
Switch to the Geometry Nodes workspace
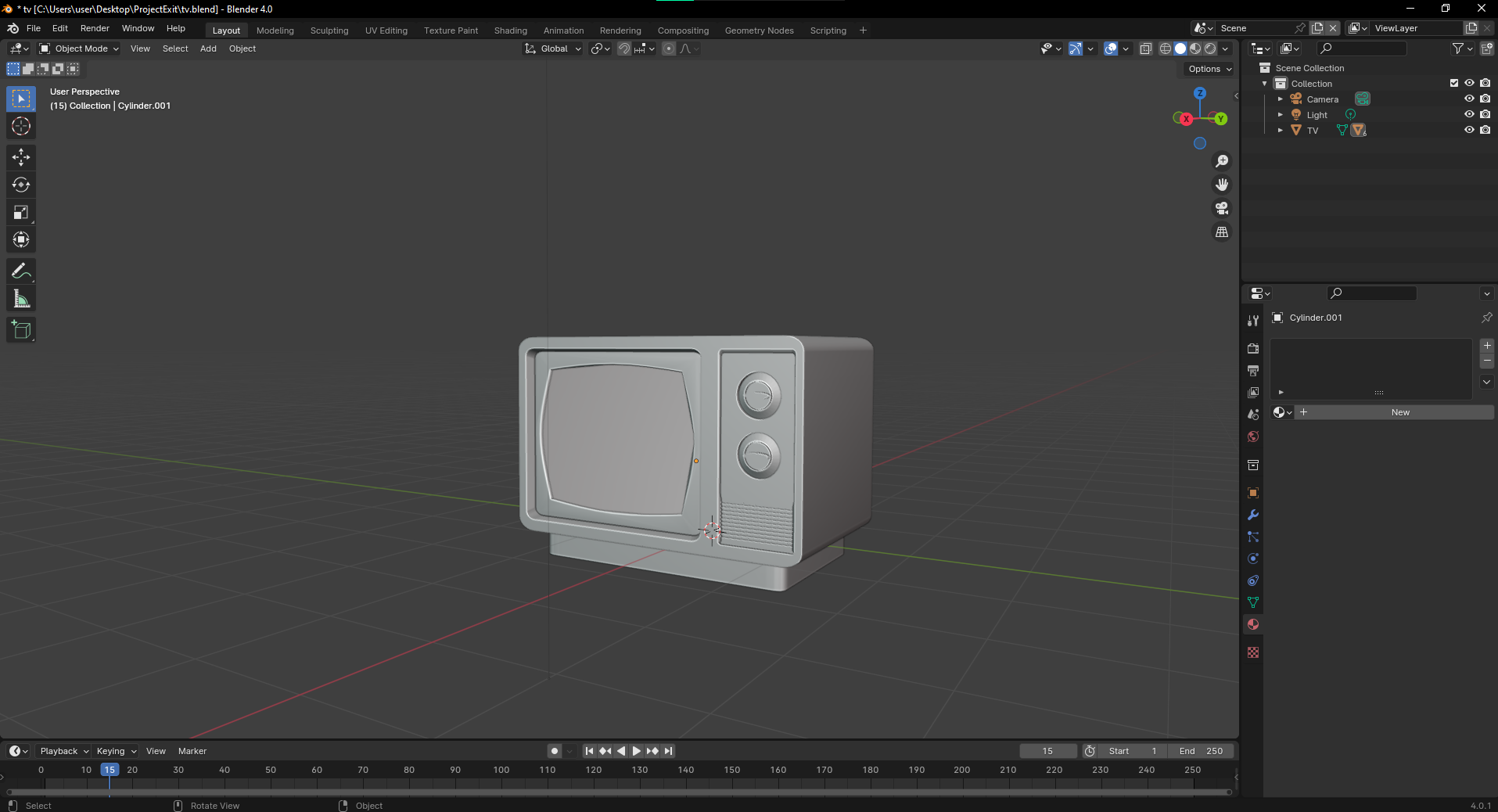click(759, 31)
